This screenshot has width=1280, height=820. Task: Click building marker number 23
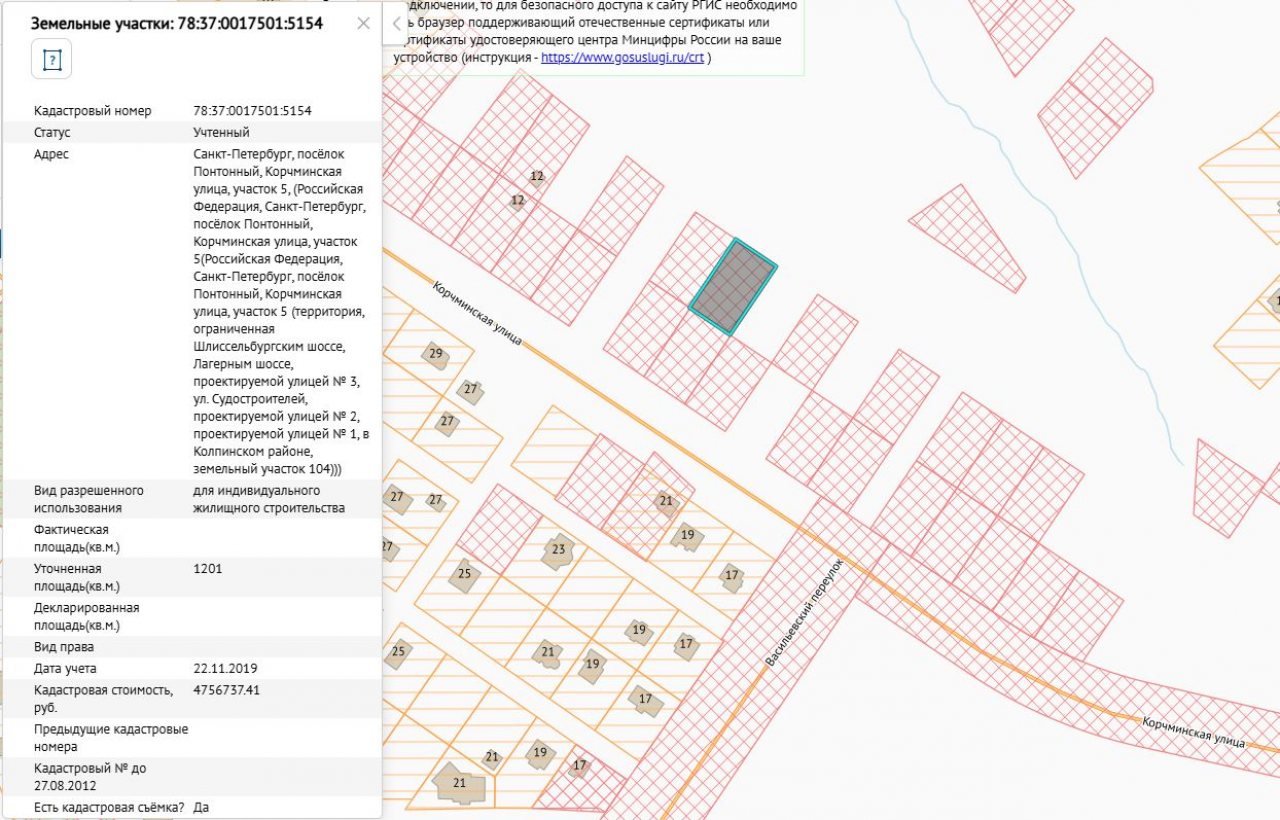558,550
